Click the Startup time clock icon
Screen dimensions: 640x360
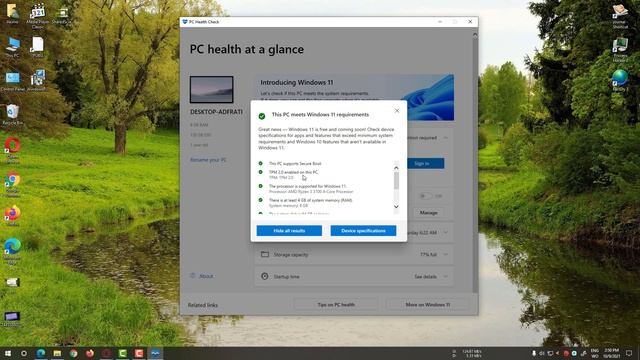point(264,276)
